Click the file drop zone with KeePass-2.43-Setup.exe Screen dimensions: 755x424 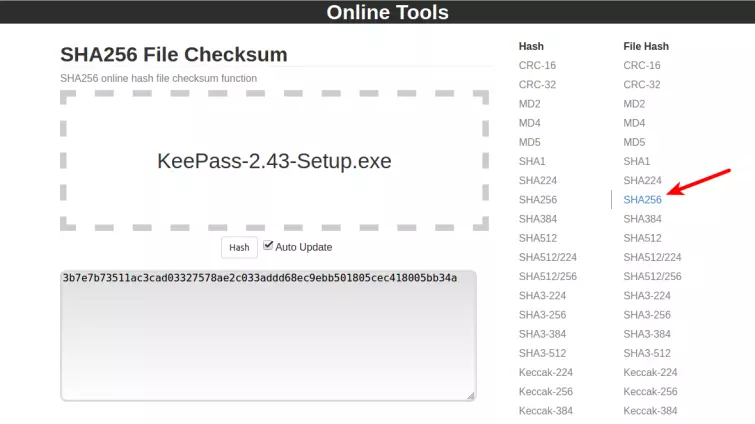point(275,161)
